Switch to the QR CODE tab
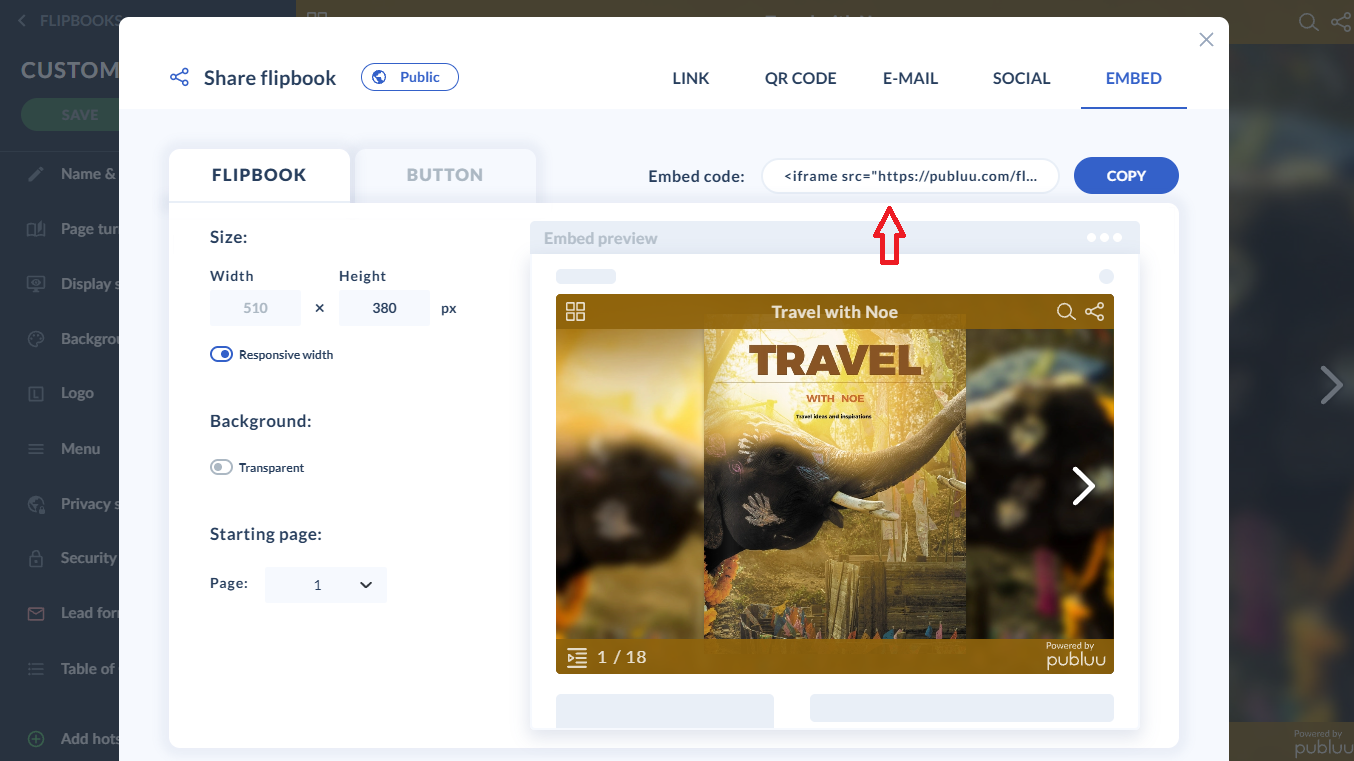 click(800, 78)
